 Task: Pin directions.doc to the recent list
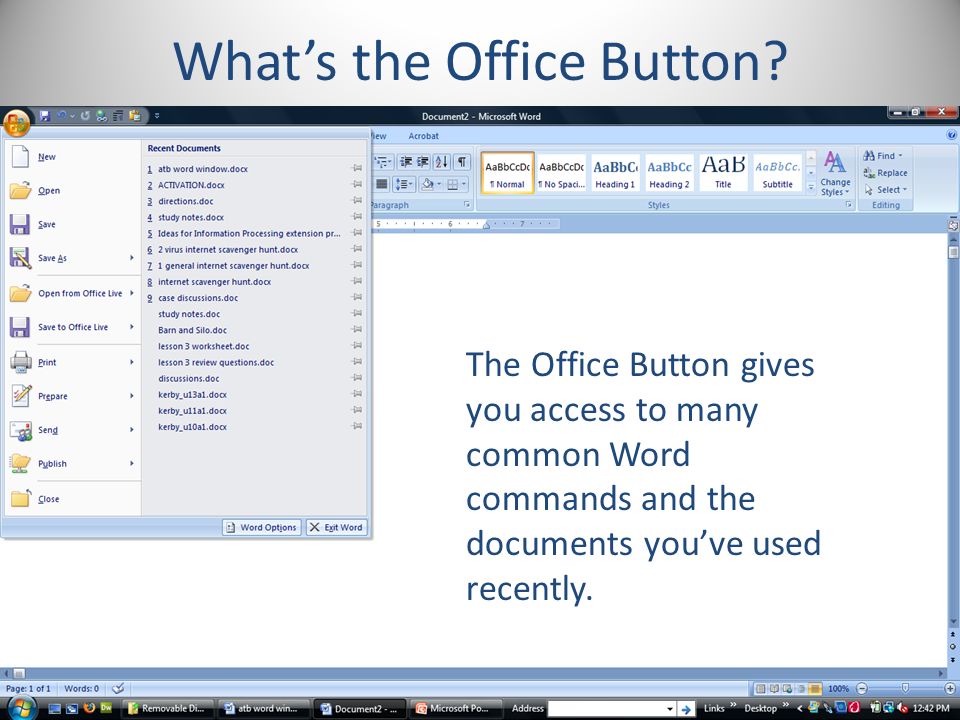click(356, 200)
